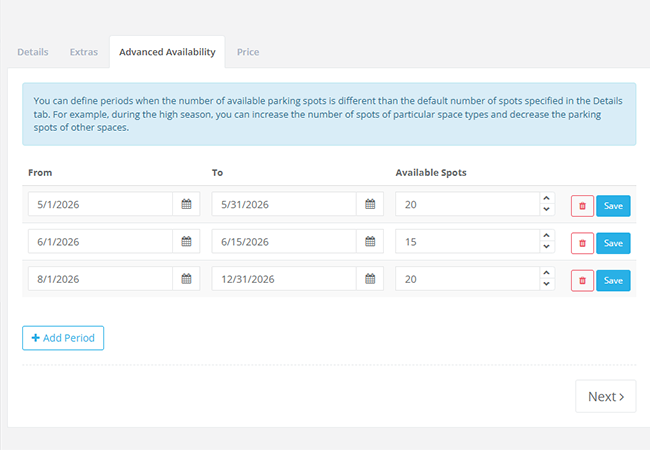Decrease available spots in the 5/1/2026 row

tap(546, 209)
